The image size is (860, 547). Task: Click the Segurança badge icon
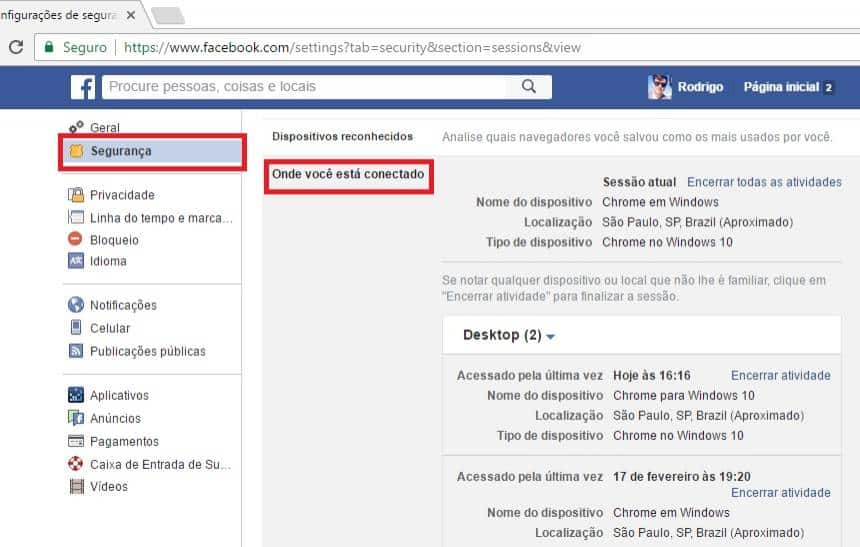76,151
